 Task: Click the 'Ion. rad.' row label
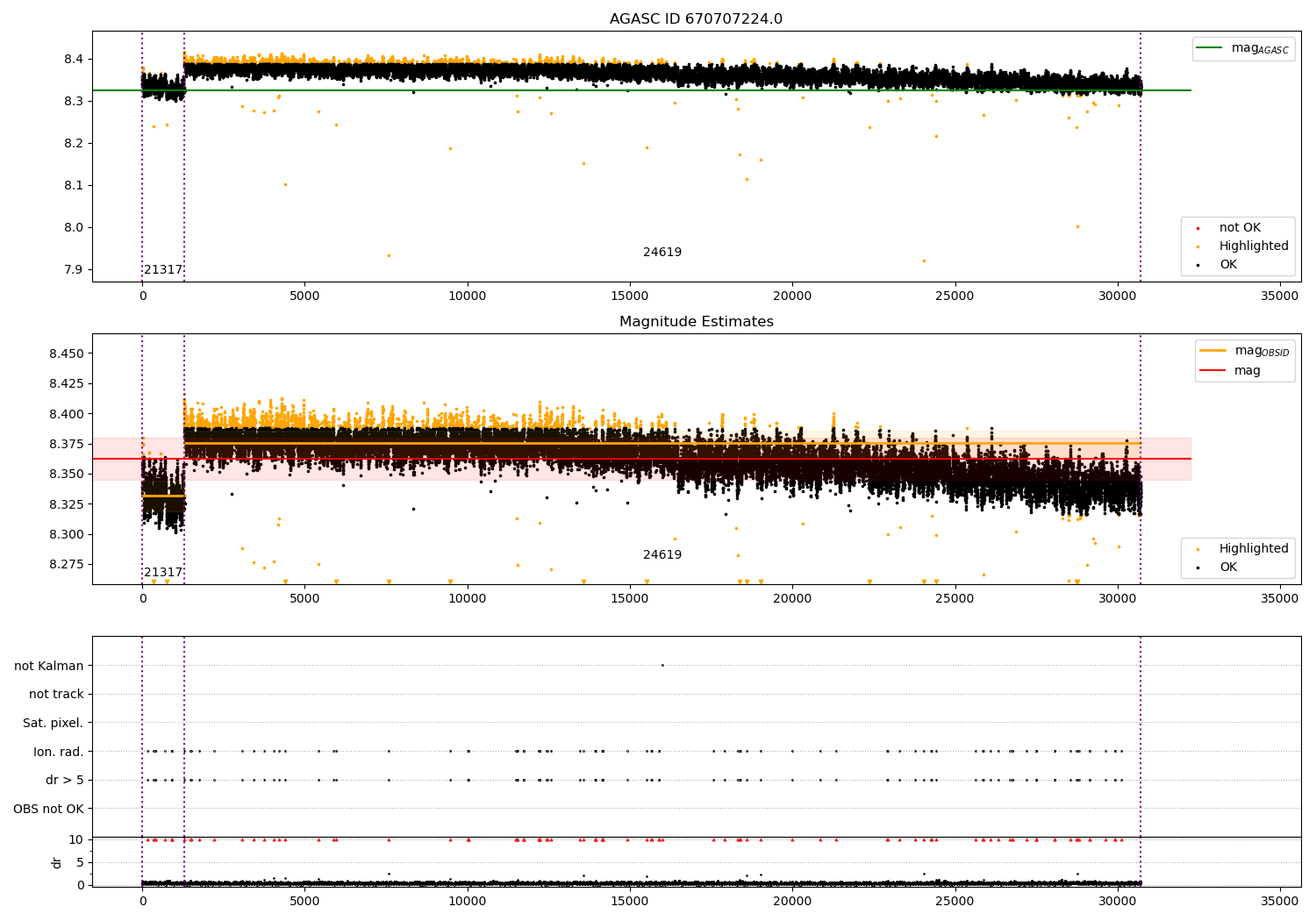tap(59, 752)
